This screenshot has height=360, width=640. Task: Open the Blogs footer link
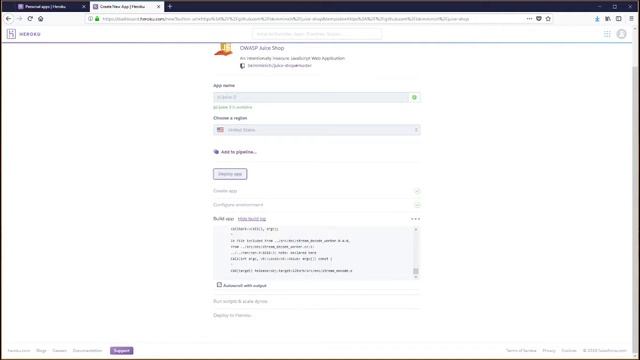tap(41, 351)
